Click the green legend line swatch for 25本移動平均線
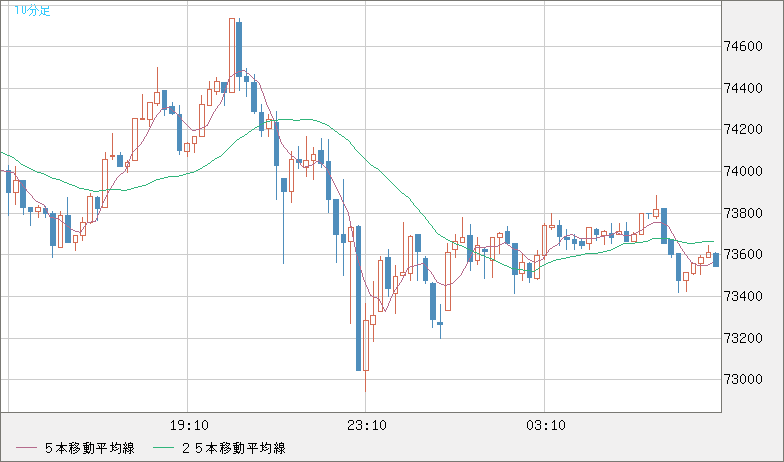The height and width of the screenshot is (462, 784). (163, 448)
